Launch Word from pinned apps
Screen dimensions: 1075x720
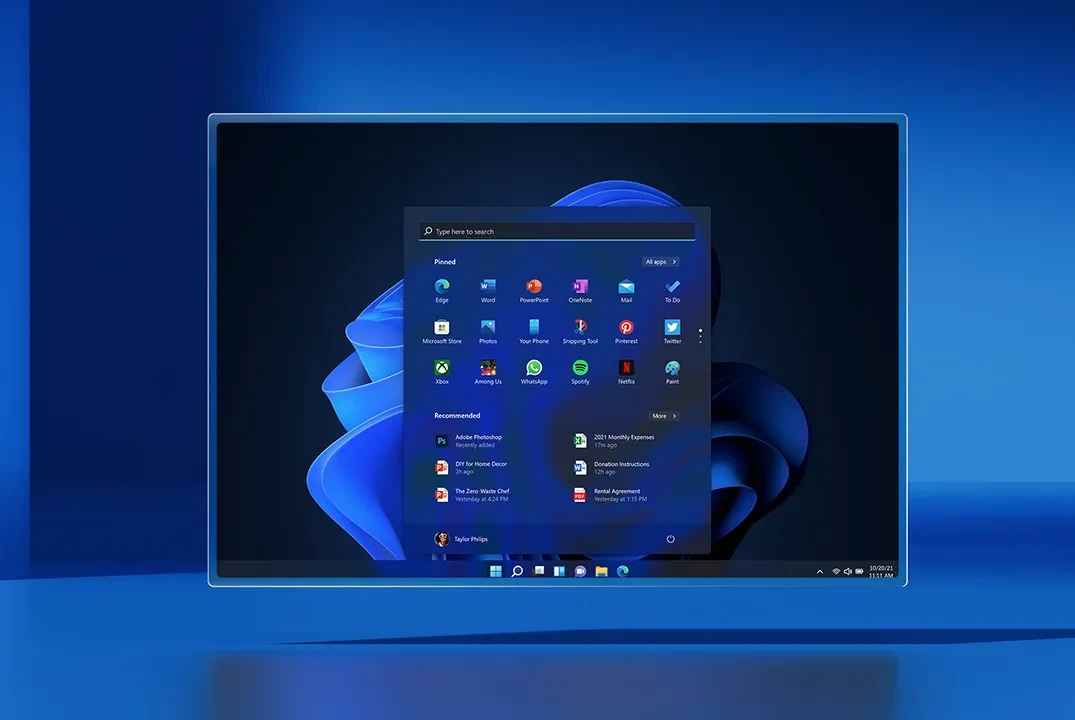pos(488,290)
